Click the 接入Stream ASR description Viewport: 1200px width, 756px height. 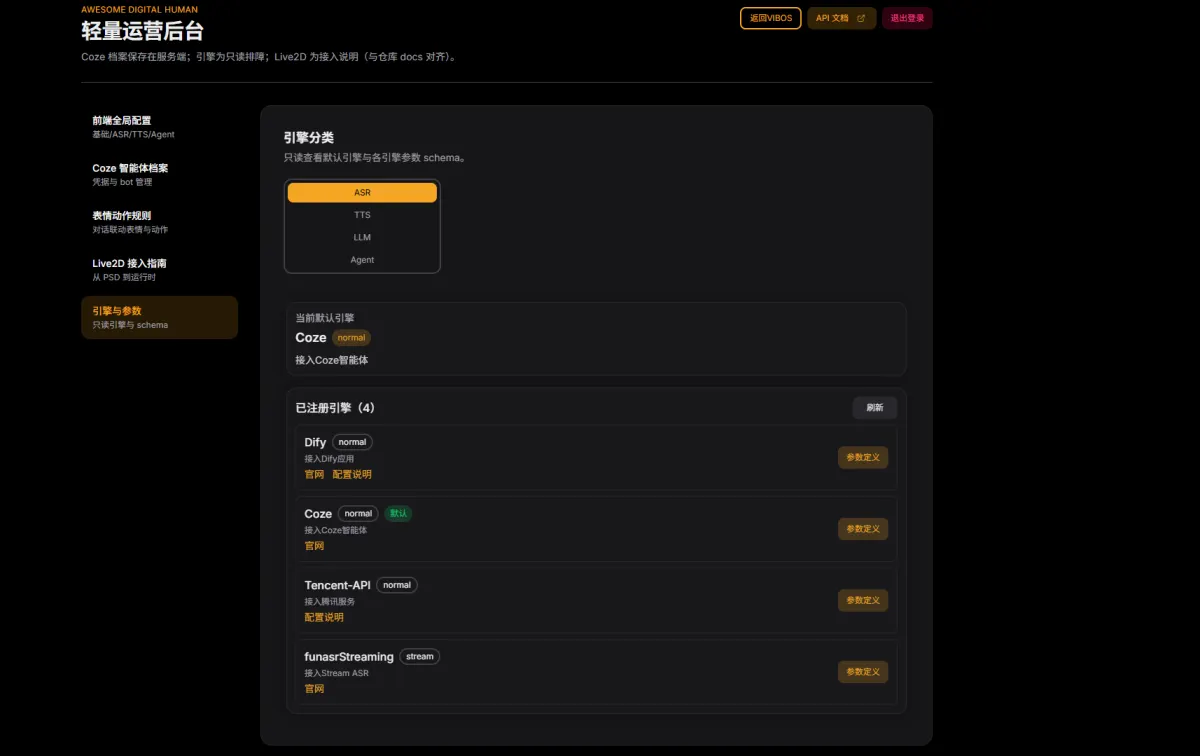[x=337, y=674]
